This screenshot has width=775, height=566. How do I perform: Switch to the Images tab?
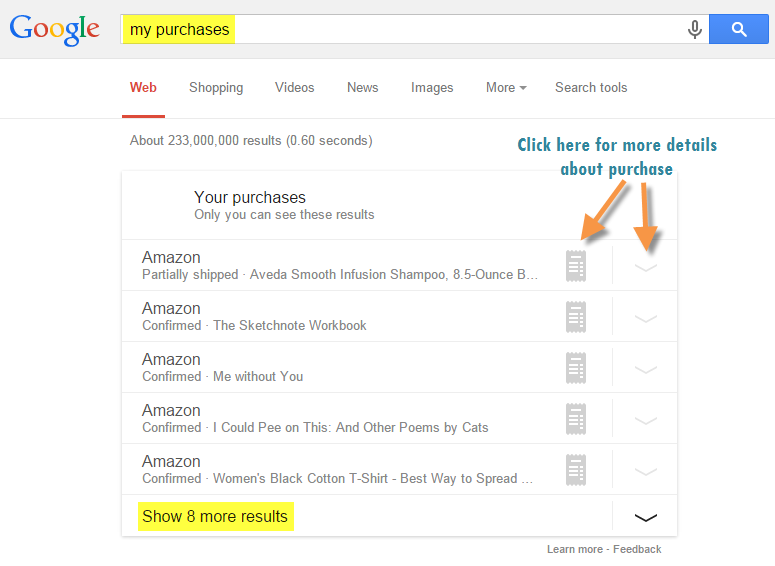[x=432, y=87]
